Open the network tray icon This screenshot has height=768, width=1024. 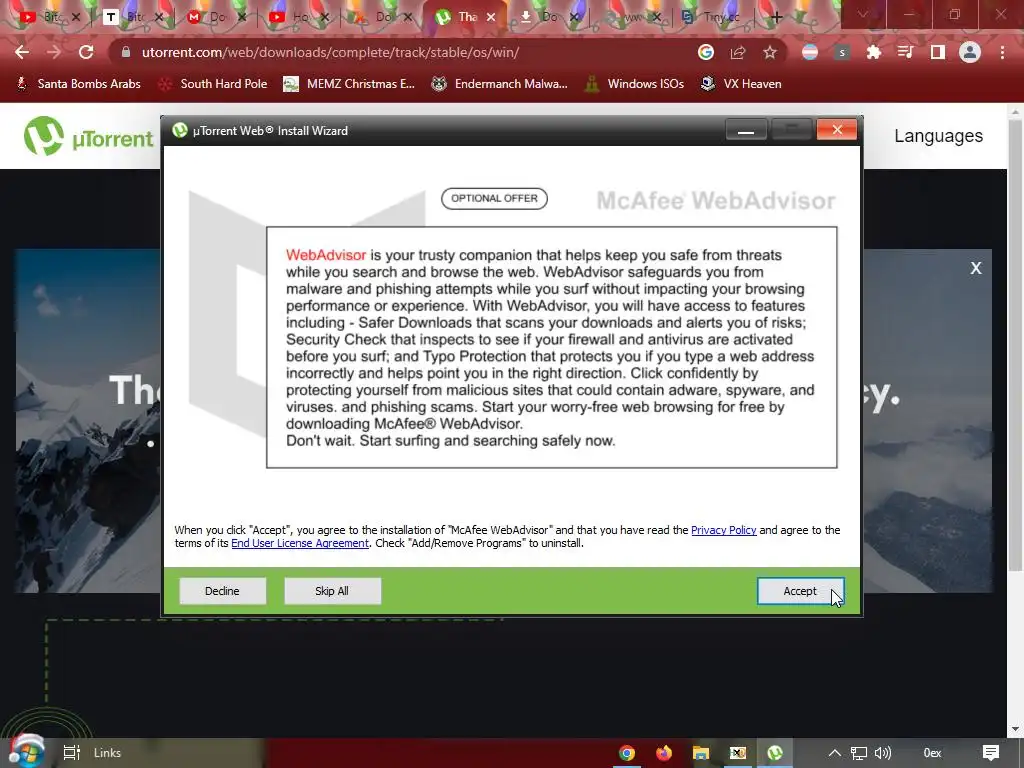[x=859, y=753]
